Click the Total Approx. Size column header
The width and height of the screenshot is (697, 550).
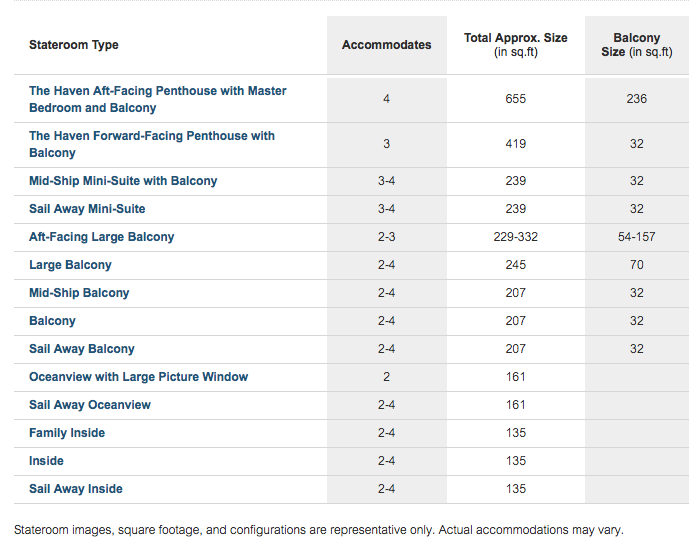point(516,45)
